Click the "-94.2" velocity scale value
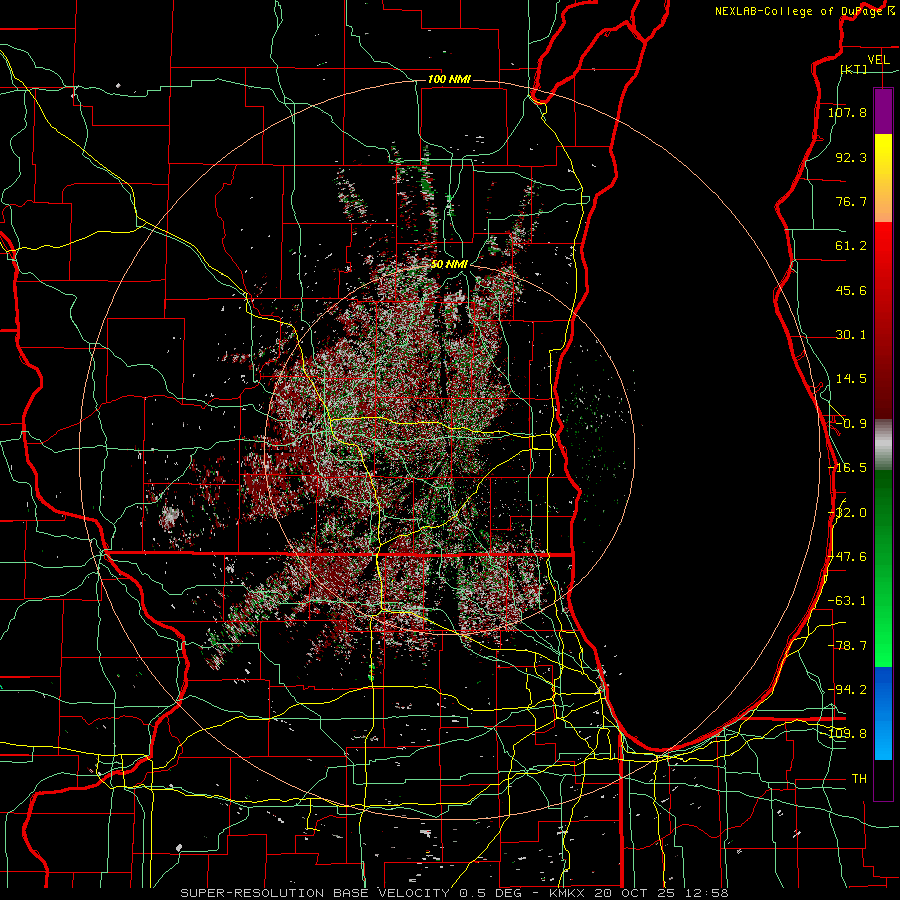The height and width of the screenshot is (900, 900). (x=847, y=689)
